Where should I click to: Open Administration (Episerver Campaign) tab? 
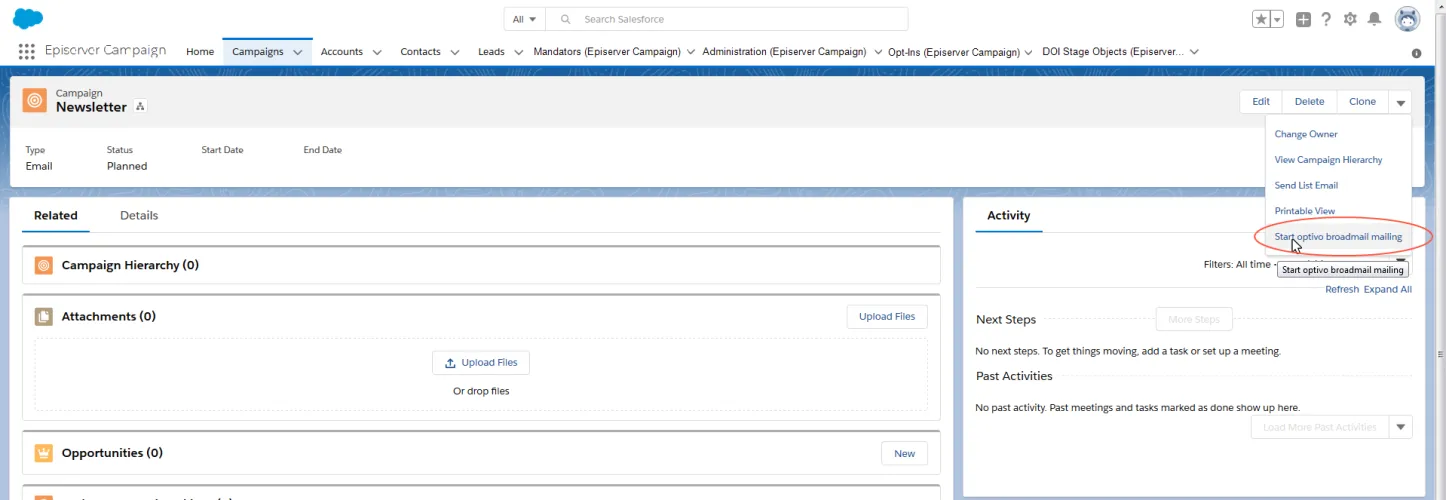pos(784,51)
